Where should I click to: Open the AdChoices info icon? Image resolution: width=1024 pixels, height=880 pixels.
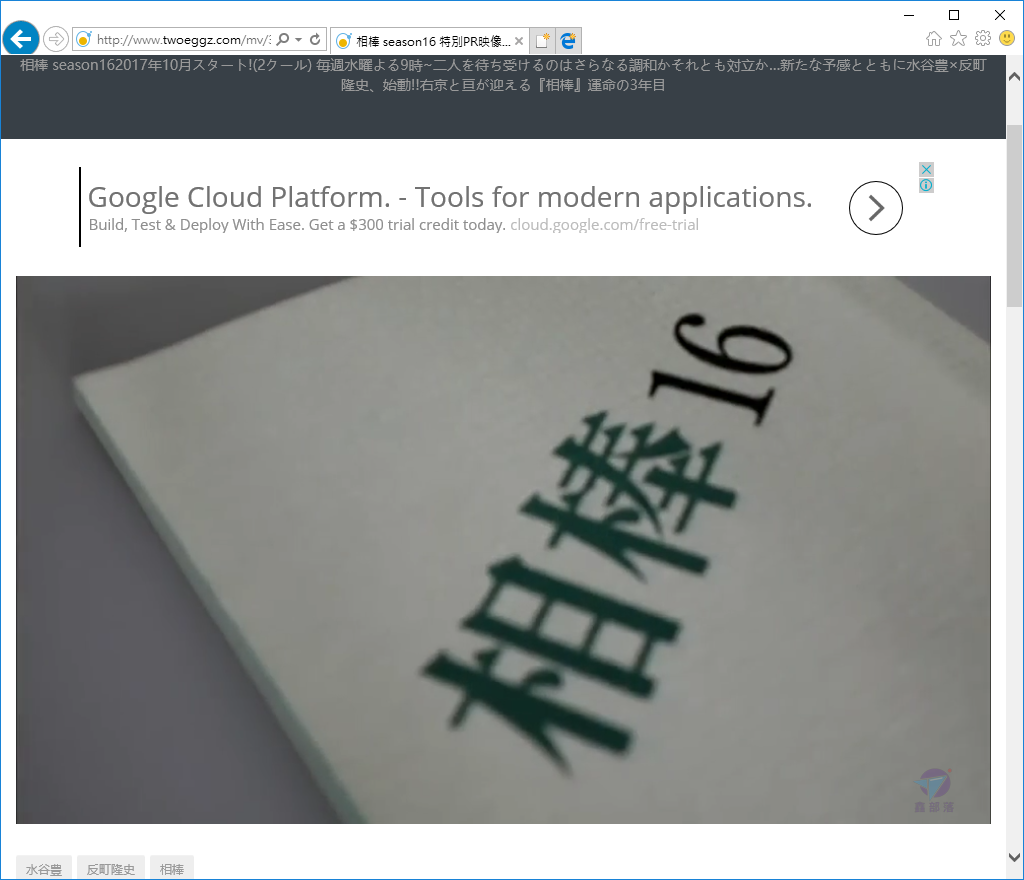tap(926, 185)
